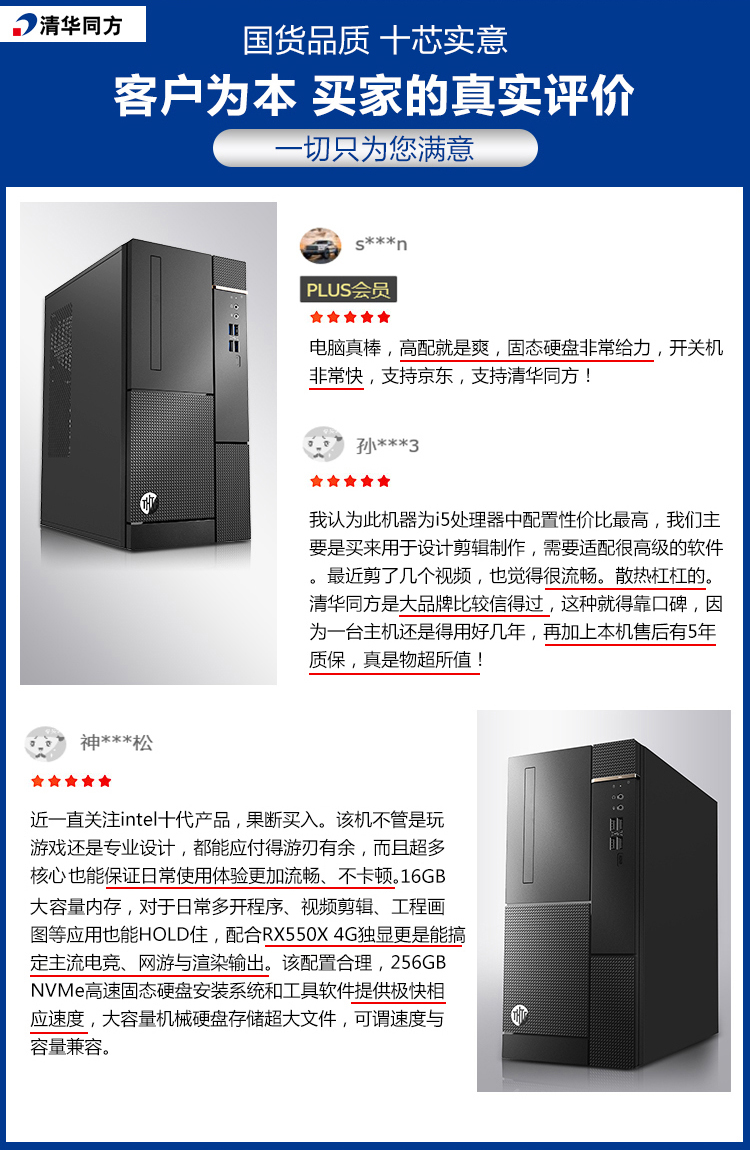Click the five stars under 孙***3
The height and width of the screenshot is (1150, 750).
(350, 481)
